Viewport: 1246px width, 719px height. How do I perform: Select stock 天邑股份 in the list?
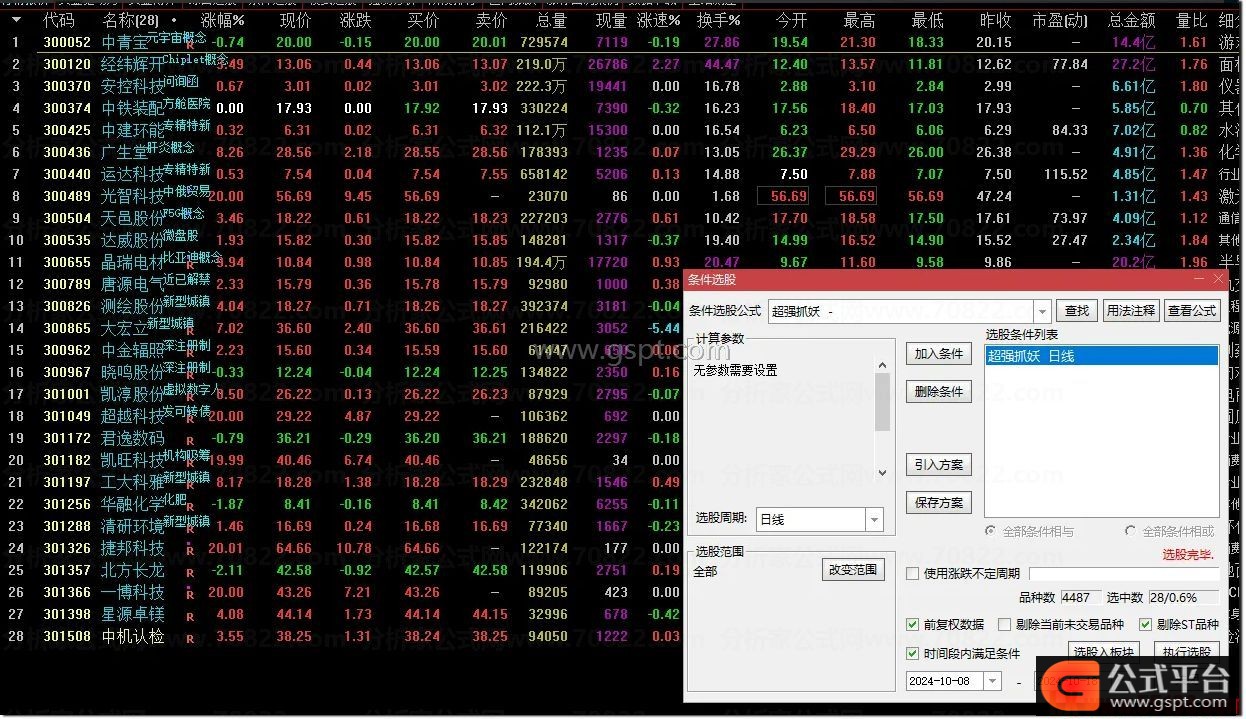pos(132,218)
